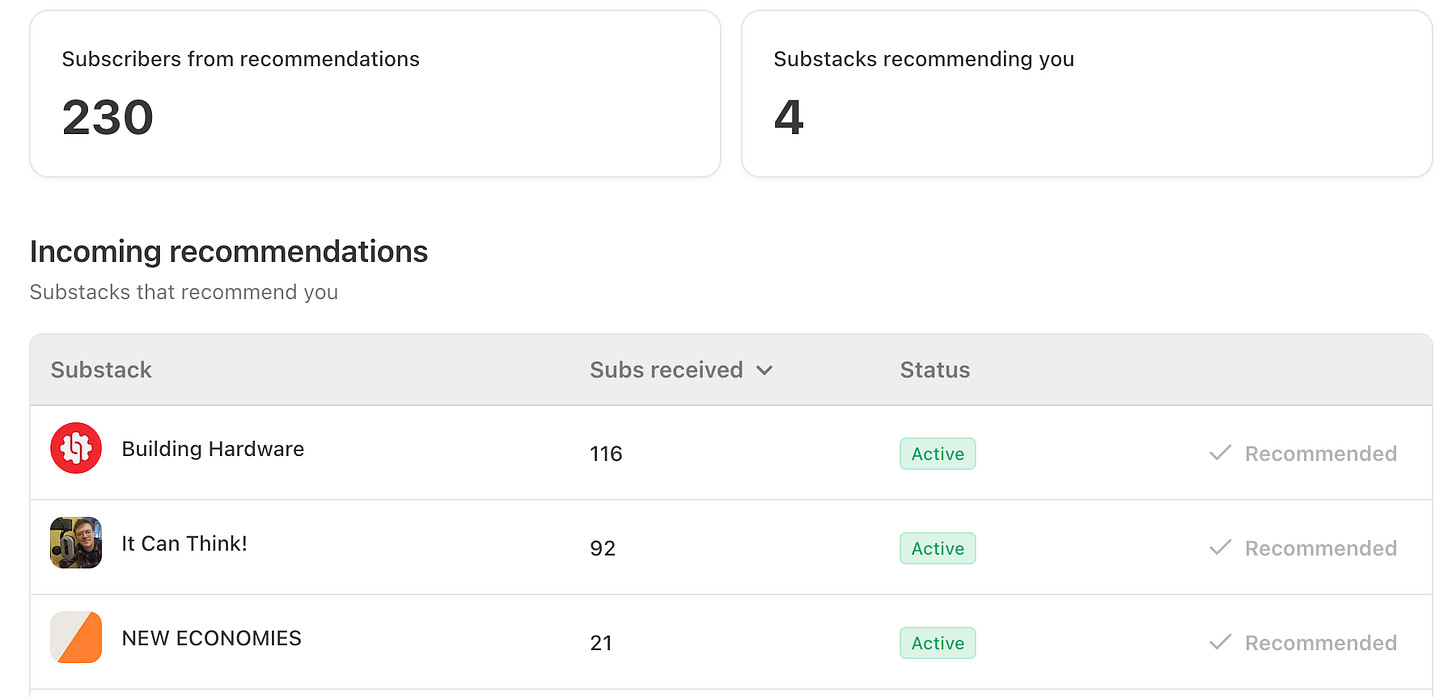Select the NEW ECONOMIES orange logo
Screen dimensions: 1456x697
tap(76, 637)
